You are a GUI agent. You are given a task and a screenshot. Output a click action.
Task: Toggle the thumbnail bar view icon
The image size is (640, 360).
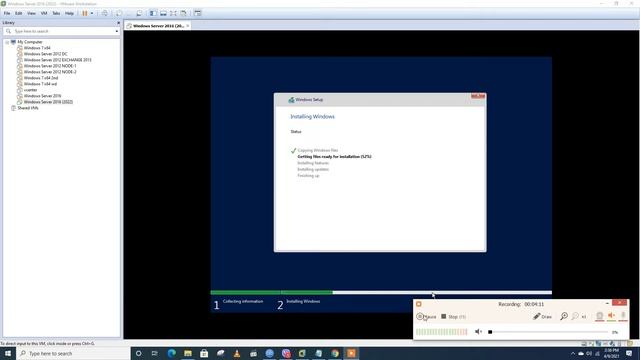click(x=163, y=13)
